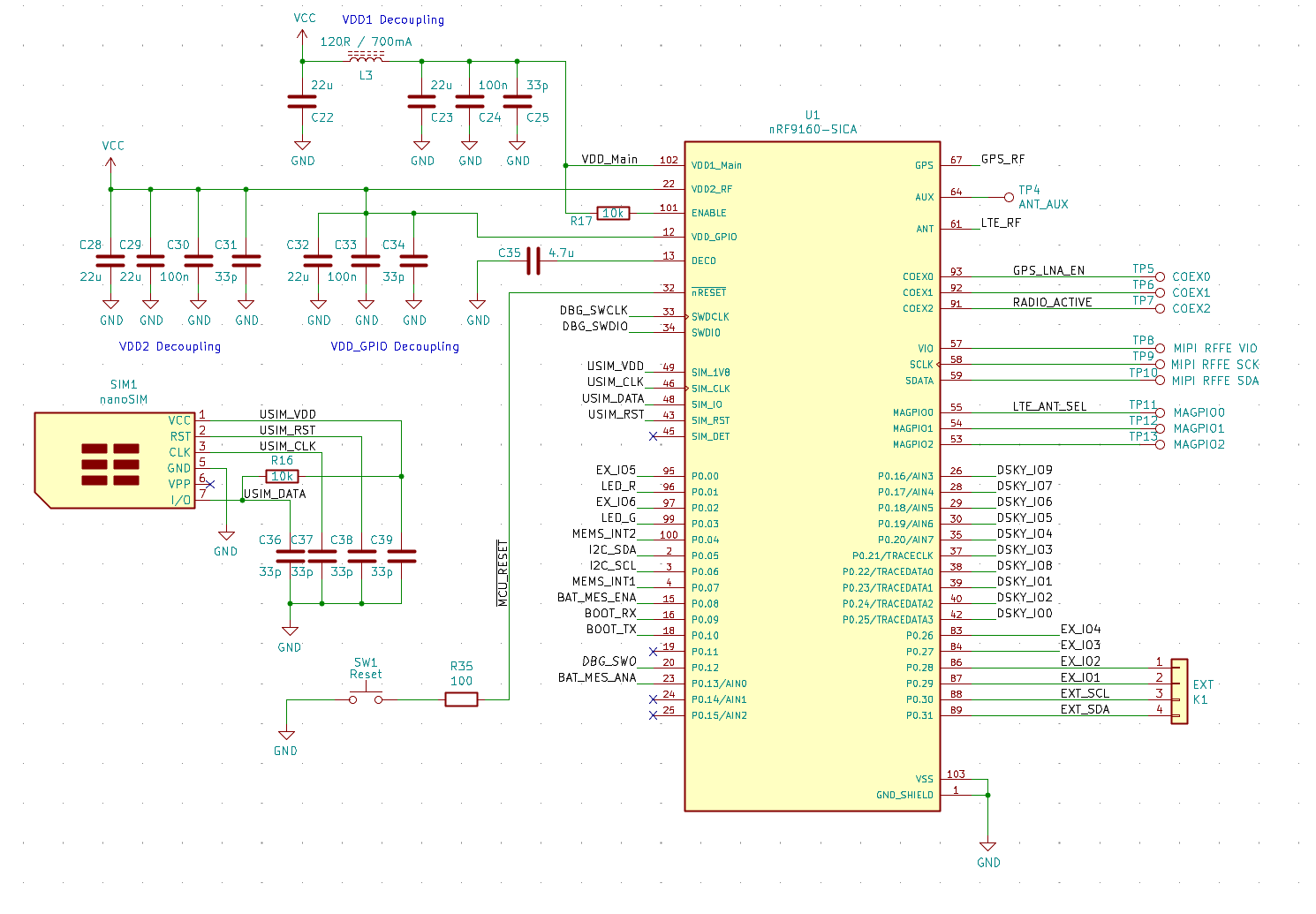1316x914 pixels.
Task: Select the I2C_SDA net label
Action: (612, 549)
